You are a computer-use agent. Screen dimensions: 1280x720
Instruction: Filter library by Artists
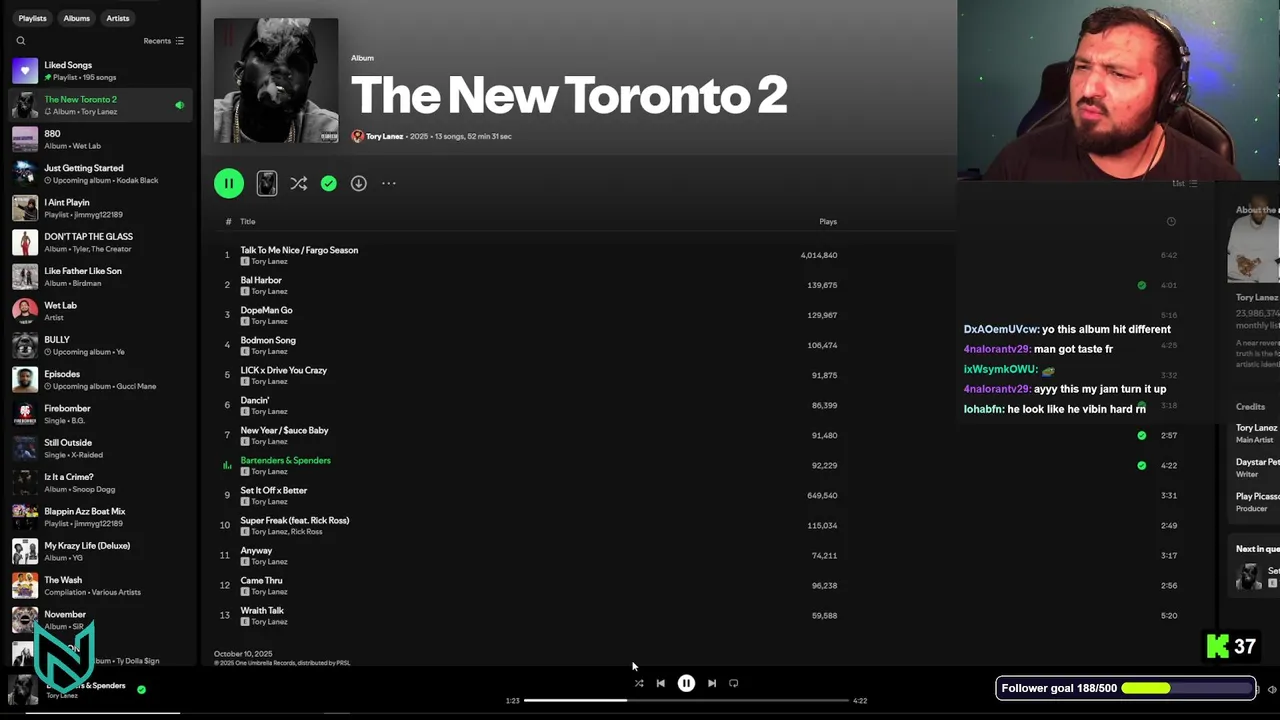coord(118,18)
